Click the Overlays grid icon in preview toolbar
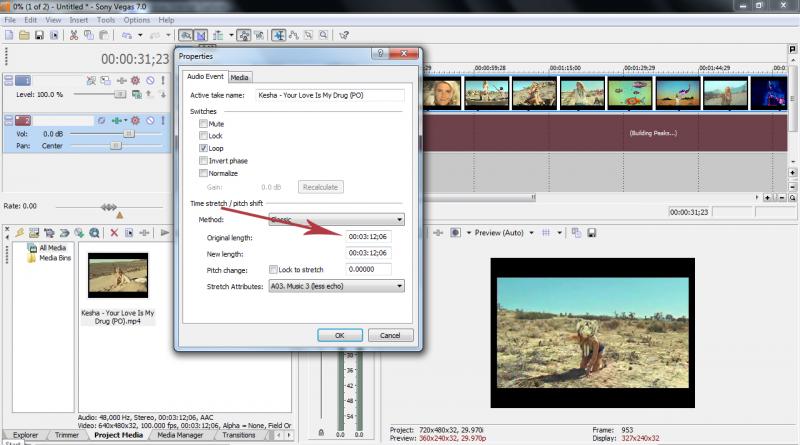This screenshot has width=800, height=445. tap(546, 233)
